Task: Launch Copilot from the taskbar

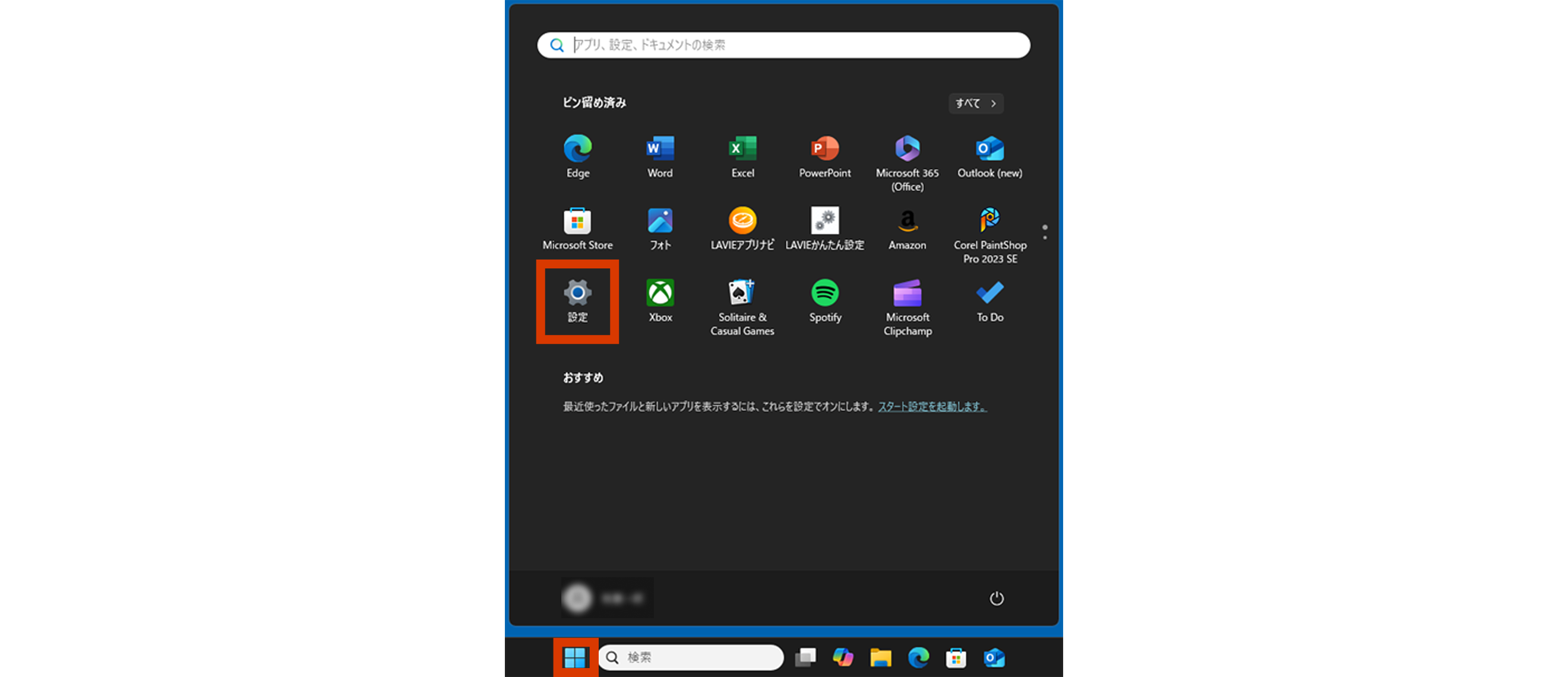Action: pyautogui.click(x=843, y=657)
